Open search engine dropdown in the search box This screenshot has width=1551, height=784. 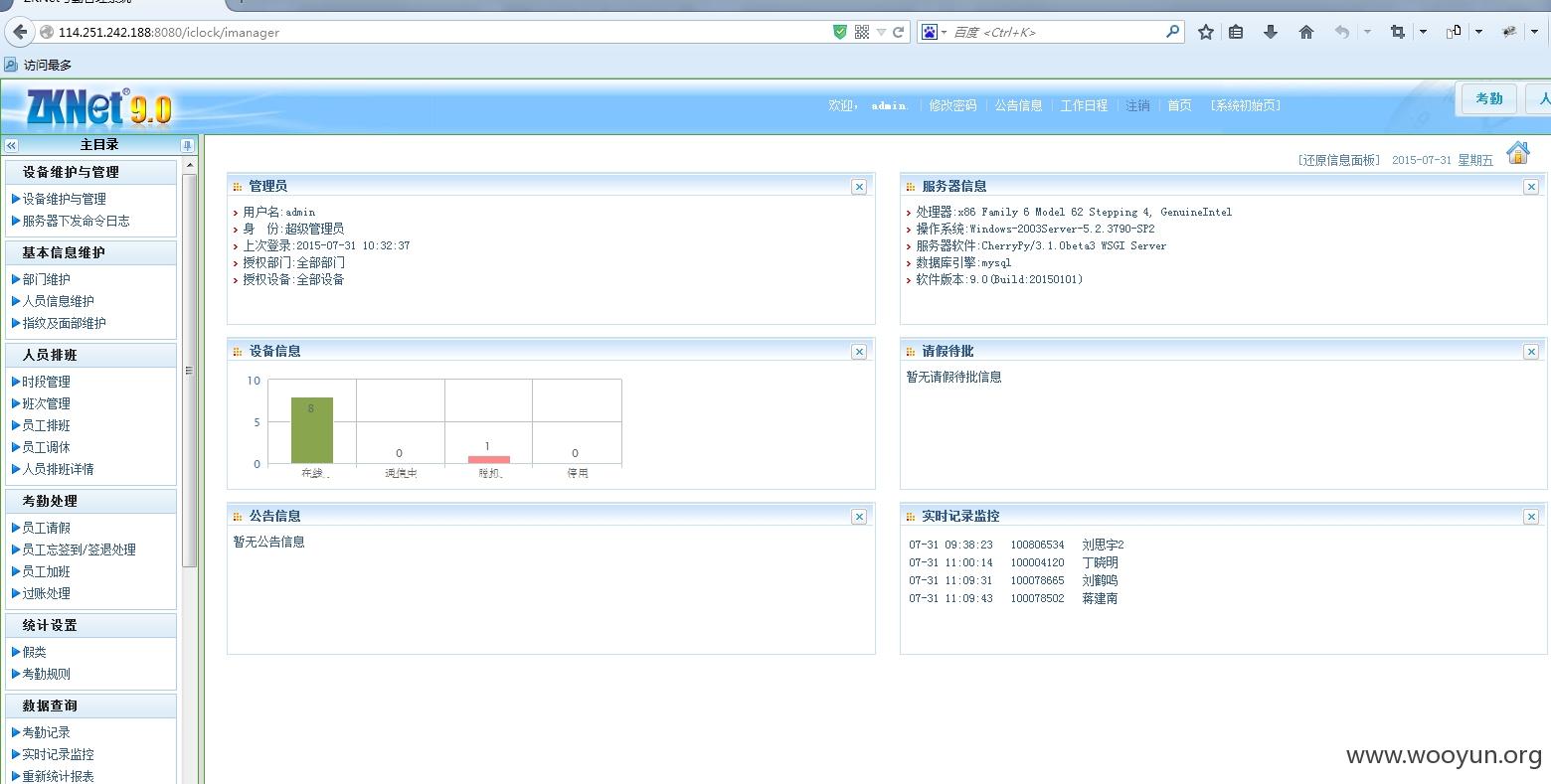(934, 32)
